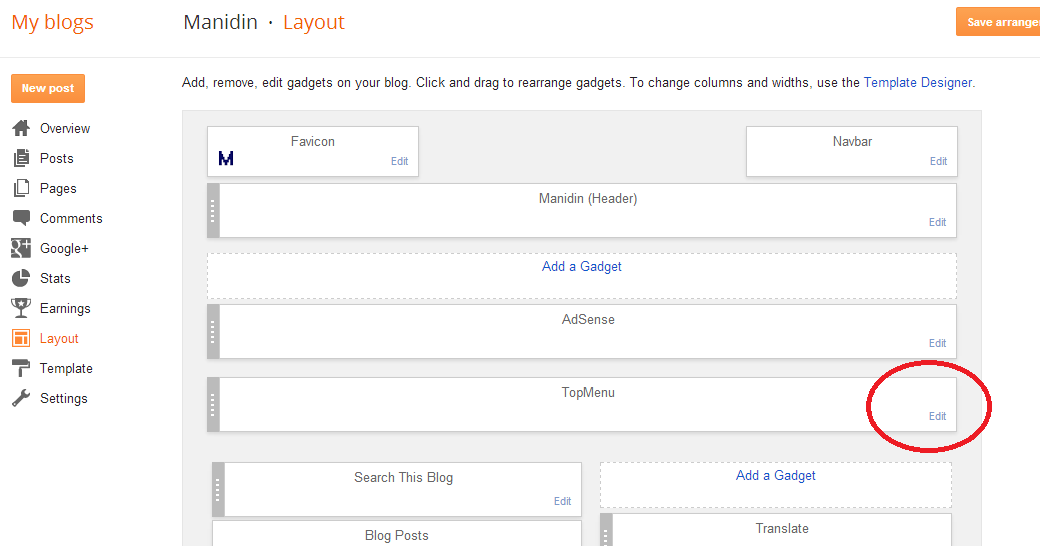Viewport: 1040px width, 546px height.
Task: Click the Settings wrench icon
Action: point(21,398)
